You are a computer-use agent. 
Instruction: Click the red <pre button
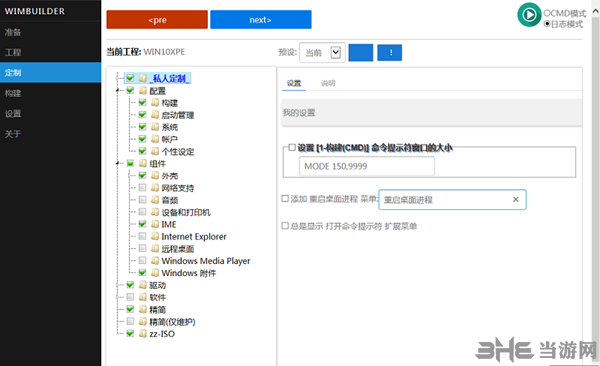(157, 20)
